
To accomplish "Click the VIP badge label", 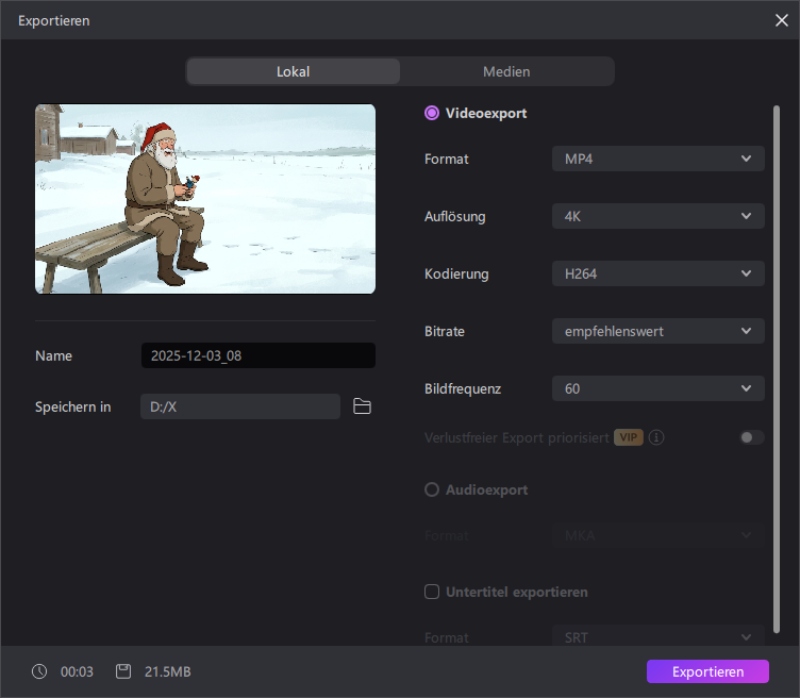I will point(628,437).
